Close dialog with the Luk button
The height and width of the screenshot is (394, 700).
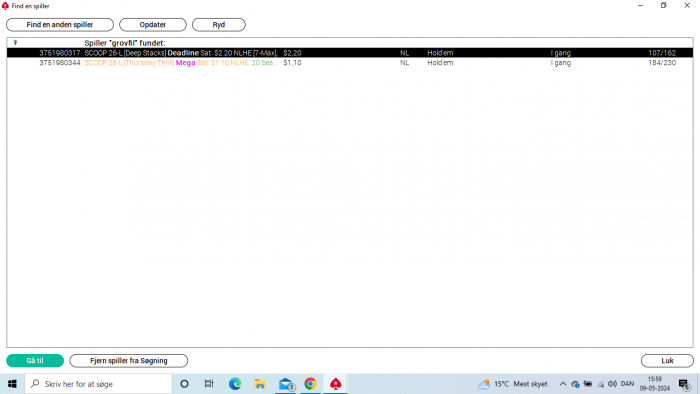tap(667, 361)
